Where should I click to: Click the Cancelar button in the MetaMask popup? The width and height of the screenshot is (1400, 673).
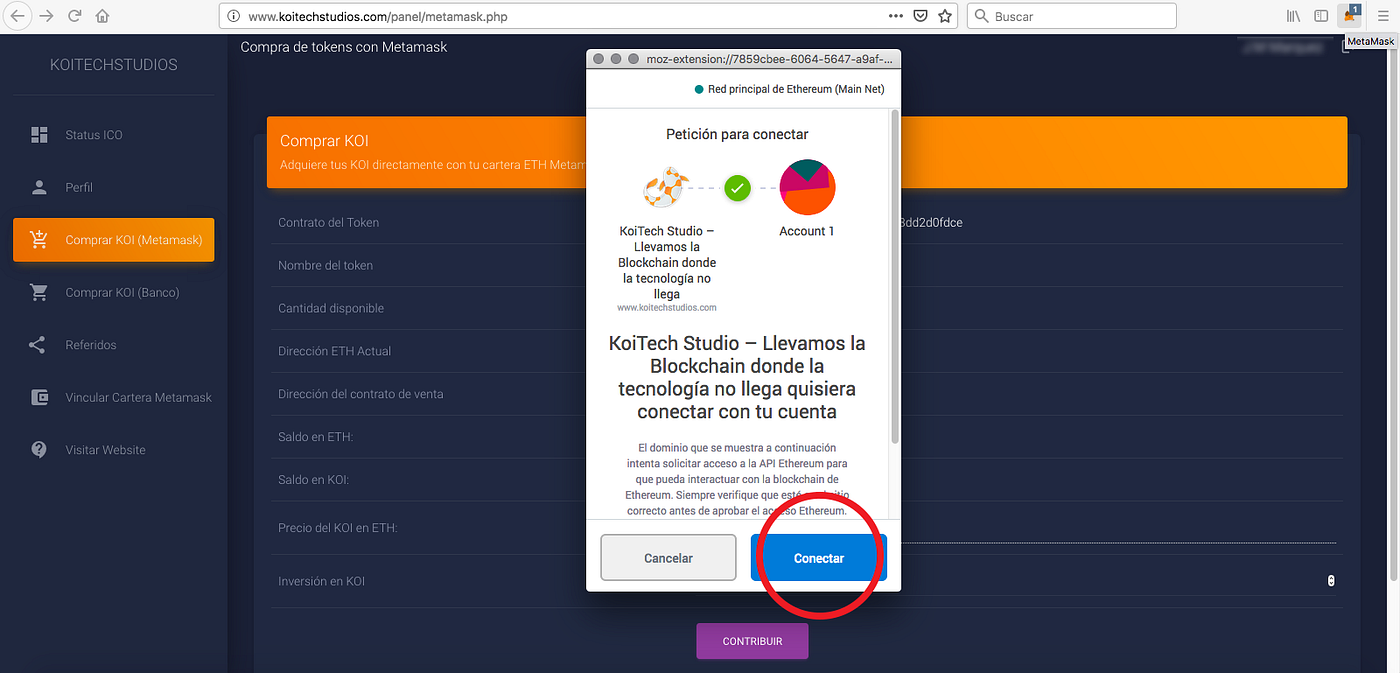(668, 558)
